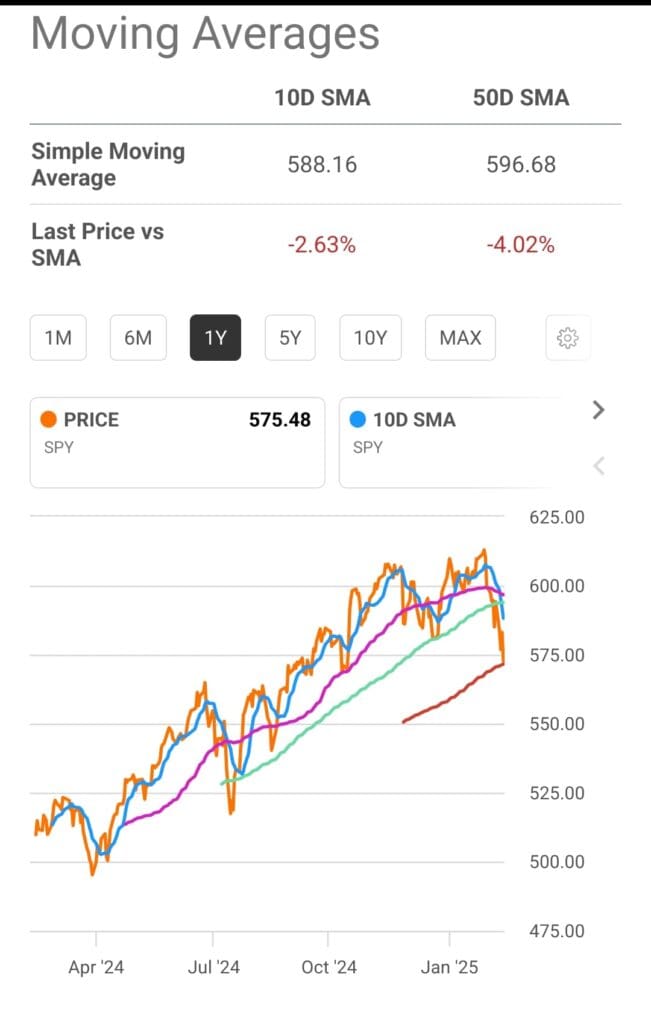Switch to the 6M chart view
The image size is (651, 1024).
point(137,337)
